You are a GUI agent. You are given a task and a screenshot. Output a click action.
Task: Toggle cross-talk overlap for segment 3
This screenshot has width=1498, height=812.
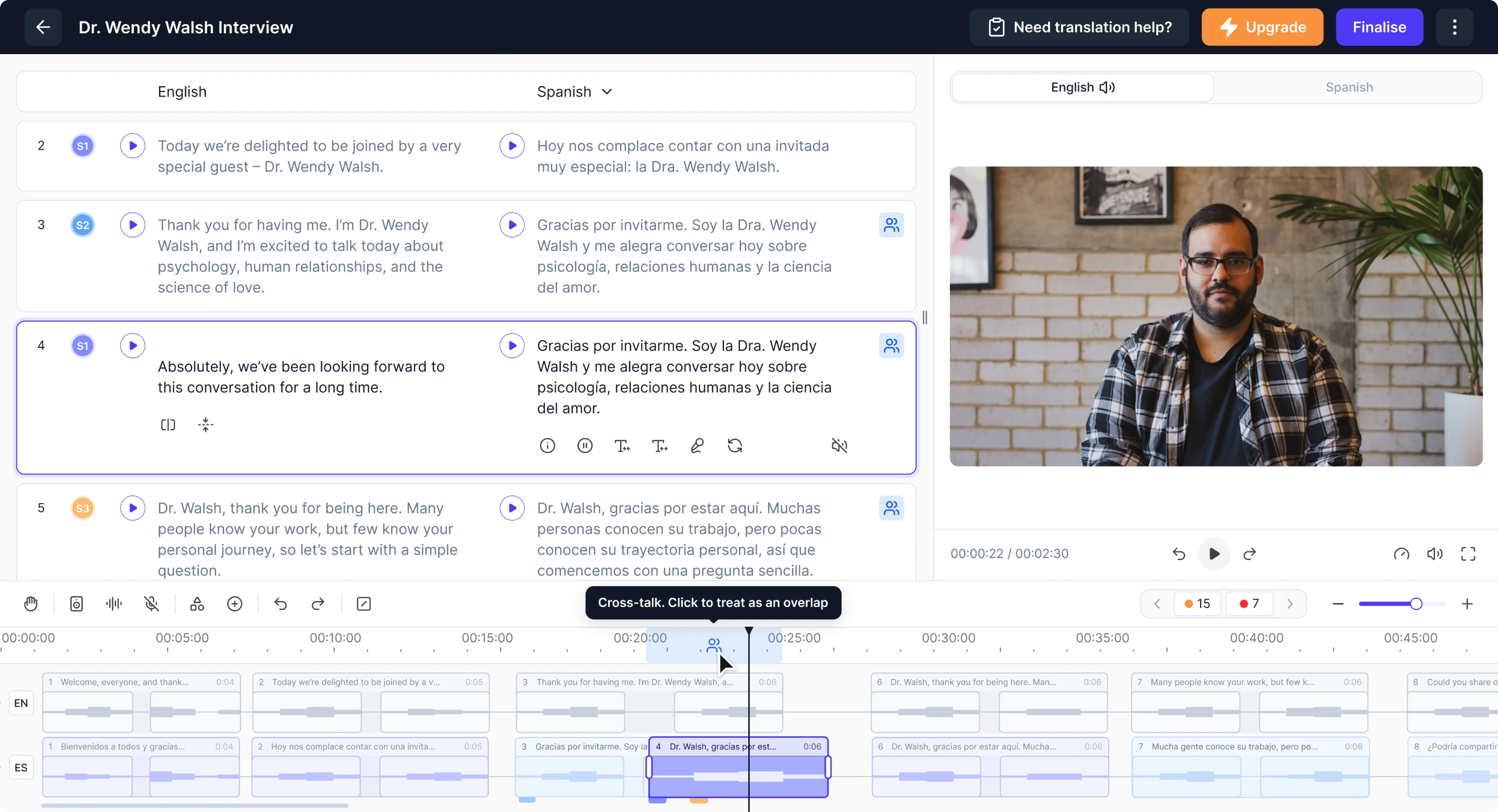891,225
